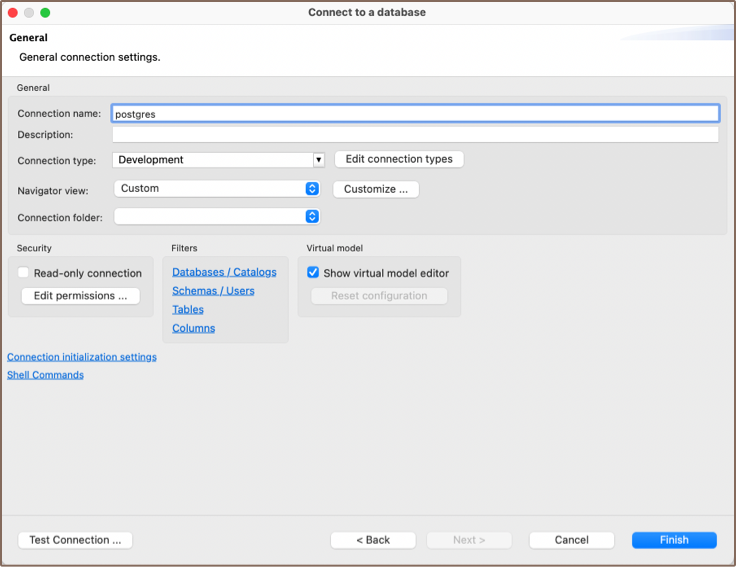
Task: Click Finish to create the connection
Action: [674, 540]
